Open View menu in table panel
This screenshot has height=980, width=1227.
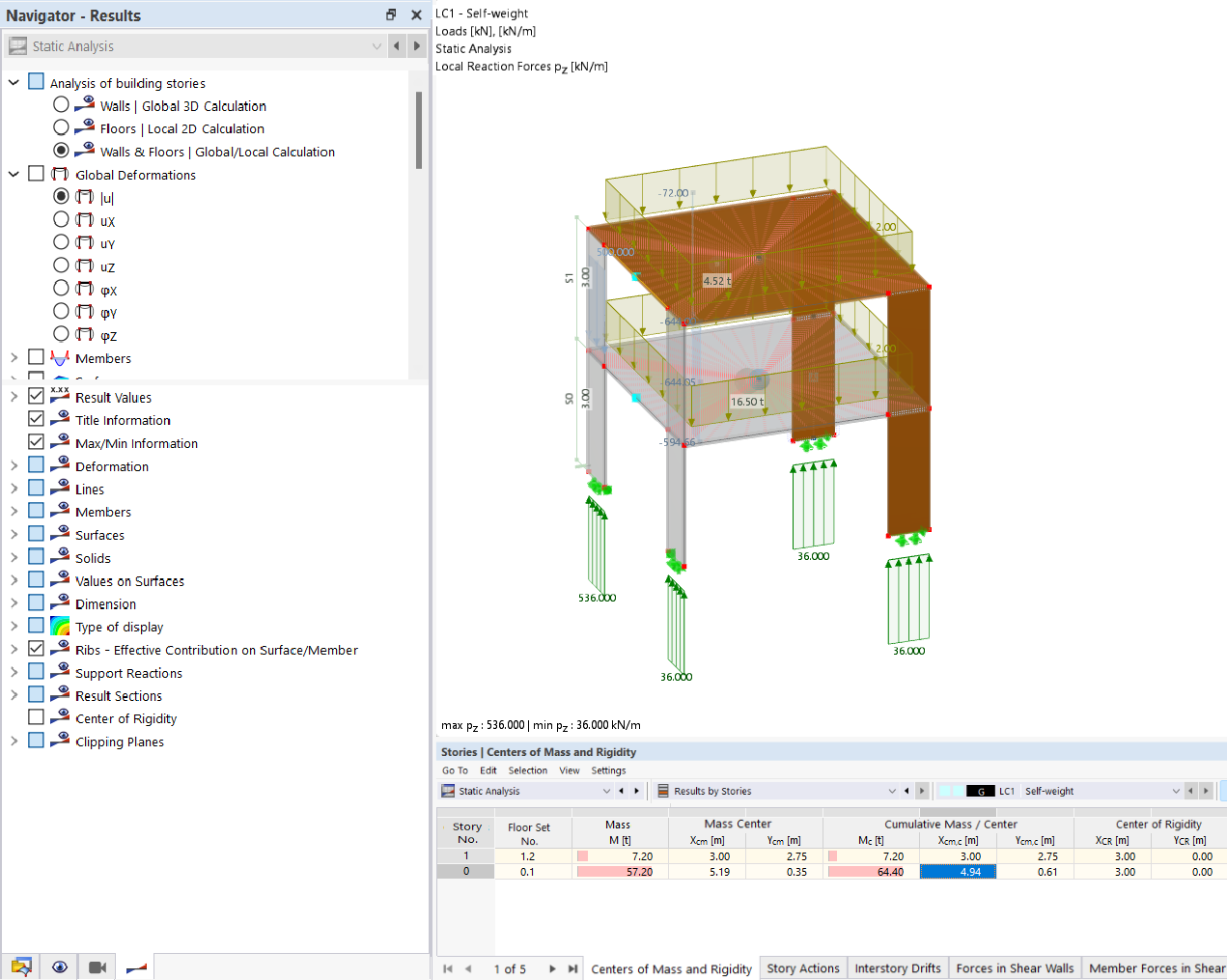(570, 770)
